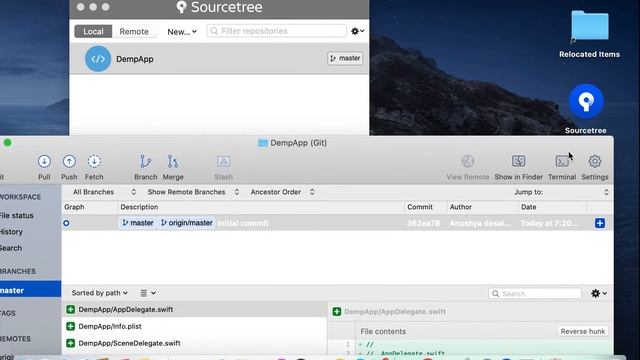Select File status in sidebar
Image resolution: width=640 pixels, height=360 pixels.
point(16,216)
